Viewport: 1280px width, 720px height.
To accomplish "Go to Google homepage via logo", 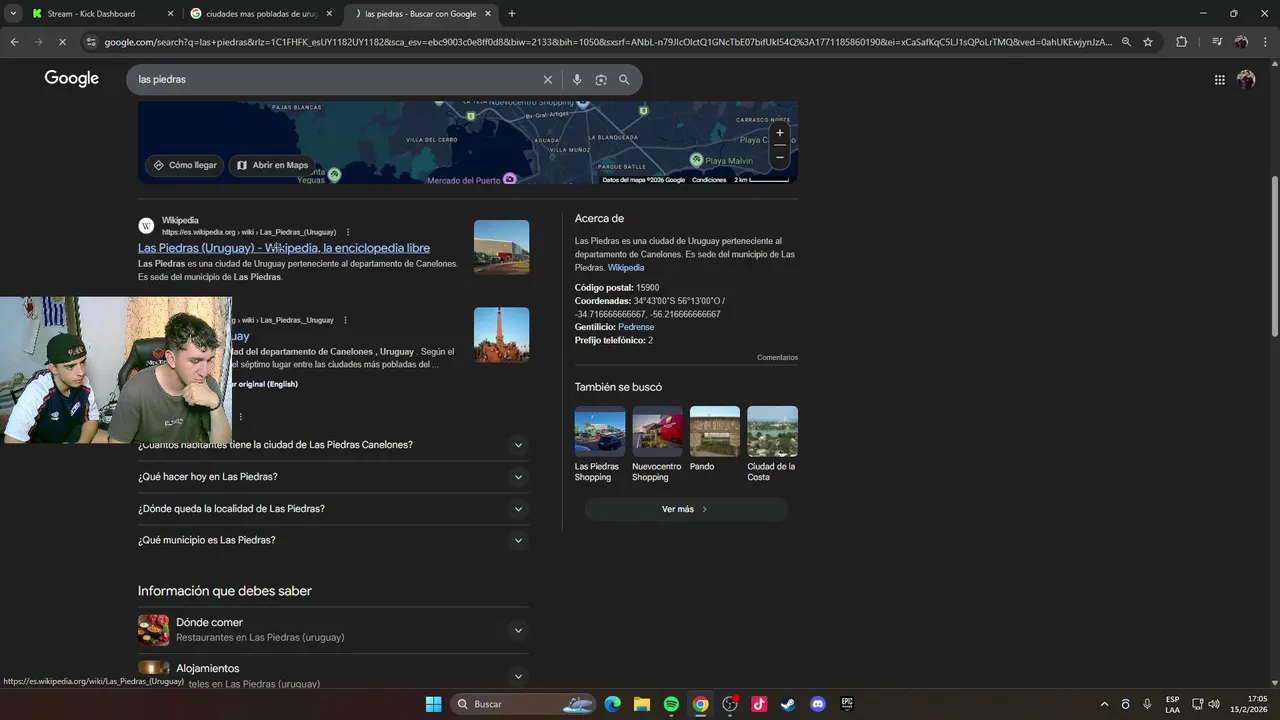I will (x=72, y=79).
